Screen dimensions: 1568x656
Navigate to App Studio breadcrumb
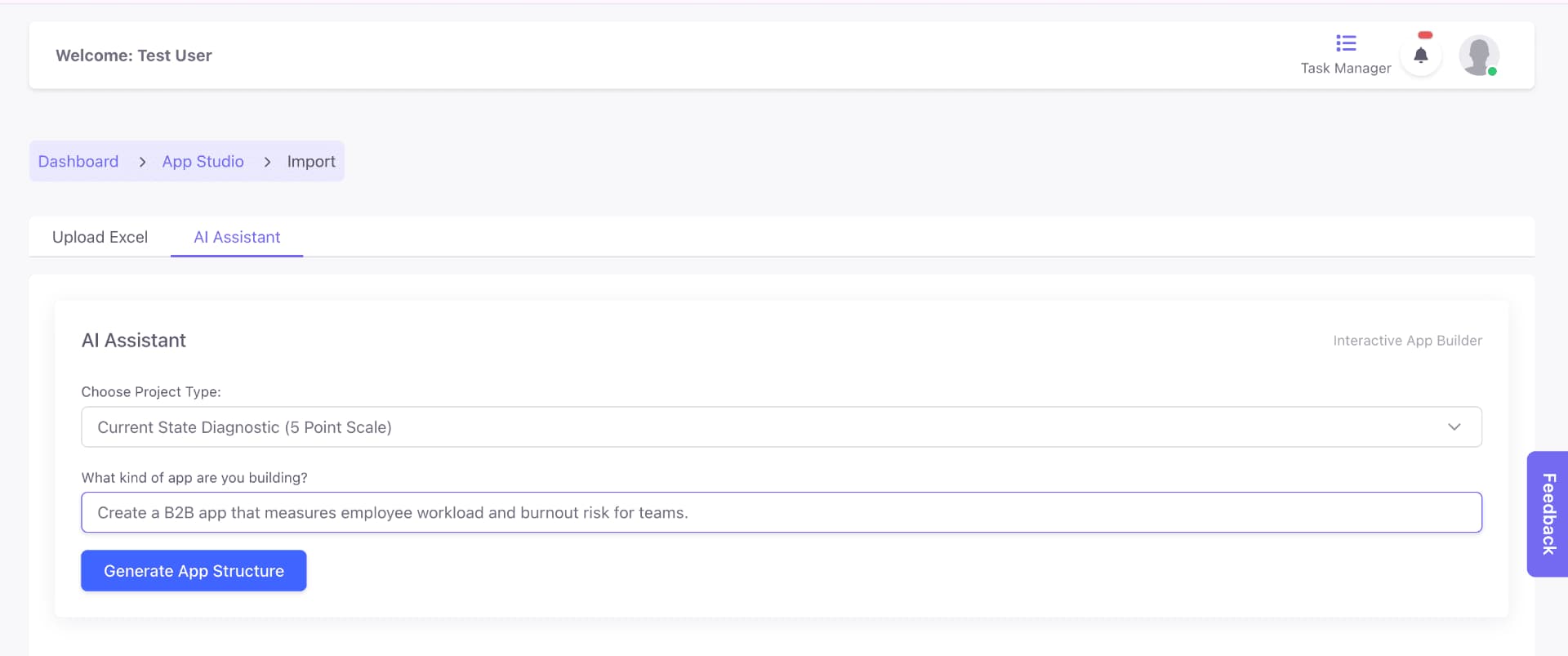(203, 162)
